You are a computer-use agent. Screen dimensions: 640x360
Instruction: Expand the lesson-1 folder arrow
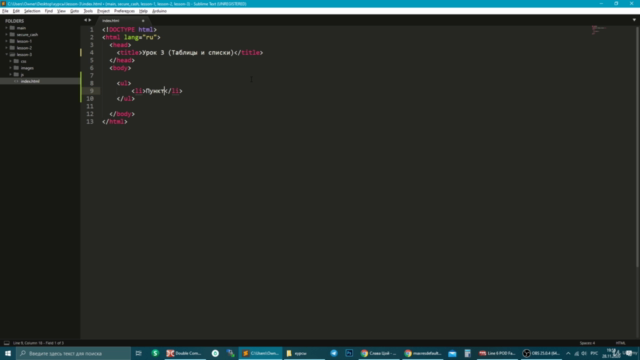coord(7,41)
